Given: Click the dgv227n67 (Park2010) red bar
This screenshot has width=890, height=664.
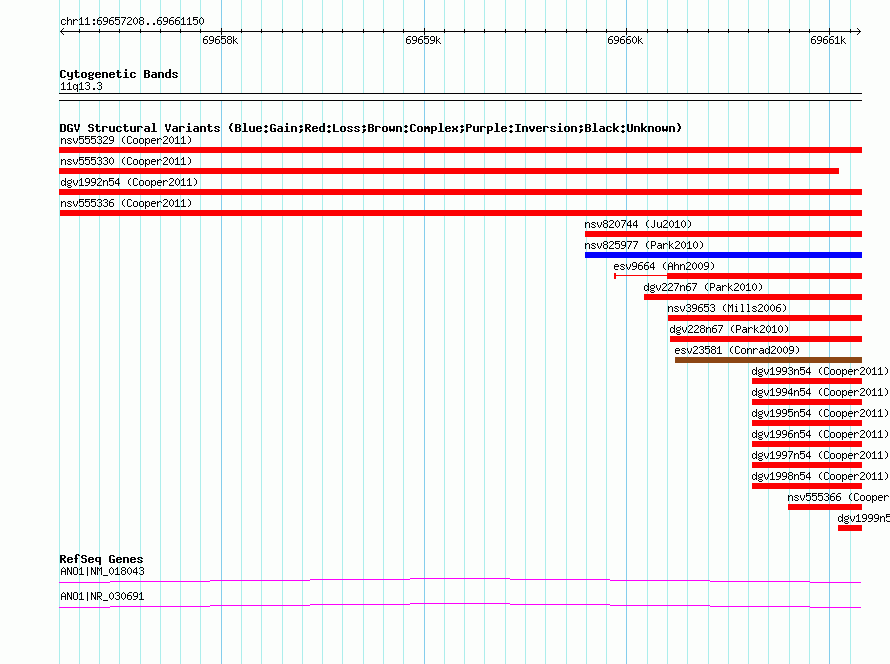Looking at the screenshot, I should tap(753, 297).
